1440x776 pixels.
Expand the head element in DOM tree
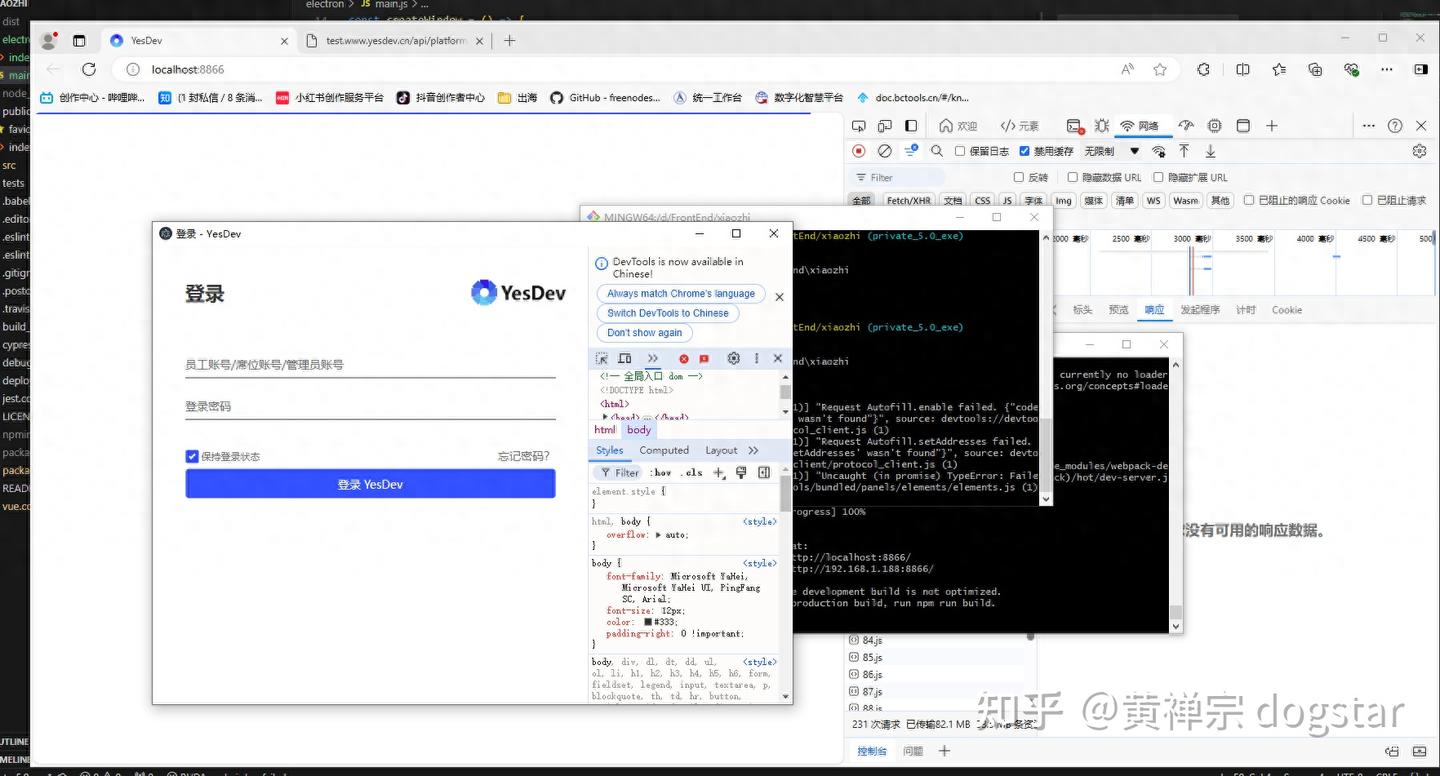pyautogui.click(x=605, y=417)
